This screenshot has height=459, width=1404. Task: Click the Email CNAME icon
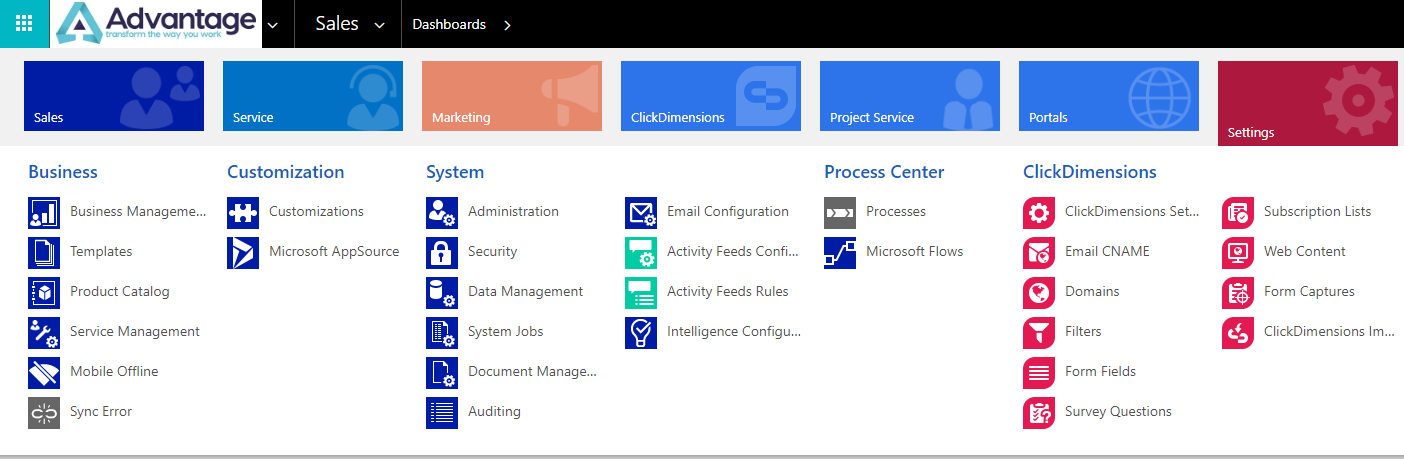pyautogui.click(x=1039, y=253)
